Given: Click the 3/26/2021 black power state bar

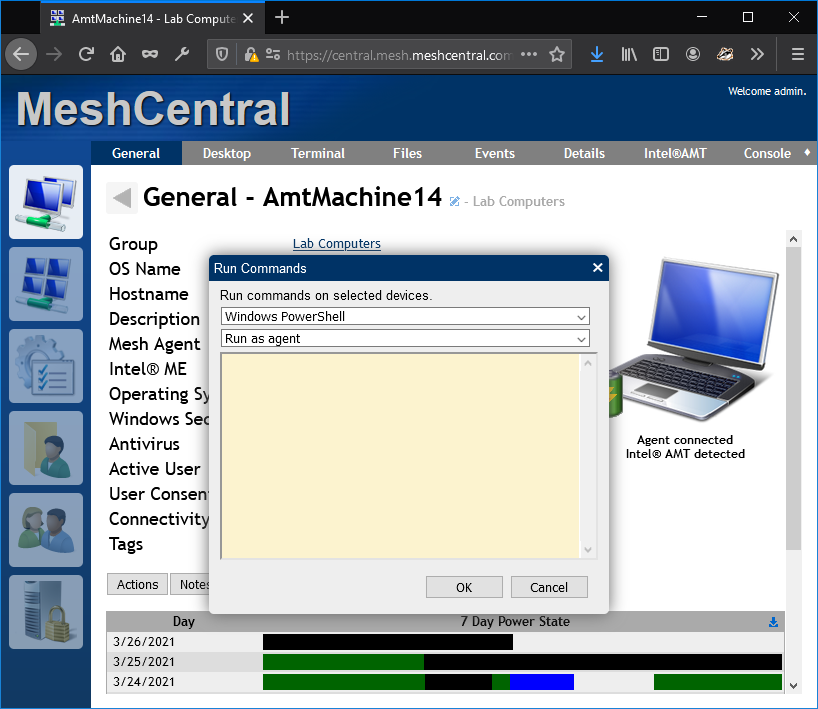Looking at the screenshot, I should point(388,642).
